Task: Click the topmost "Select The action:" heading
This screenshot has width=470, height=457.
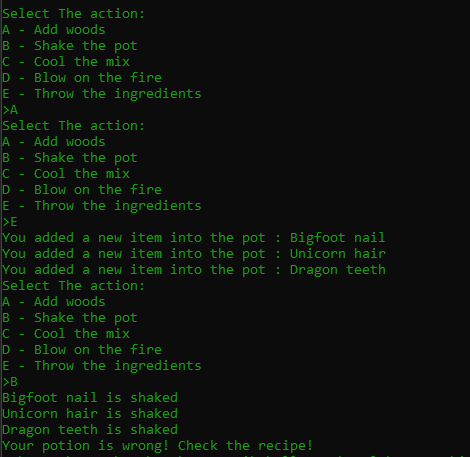Action: 74,14
